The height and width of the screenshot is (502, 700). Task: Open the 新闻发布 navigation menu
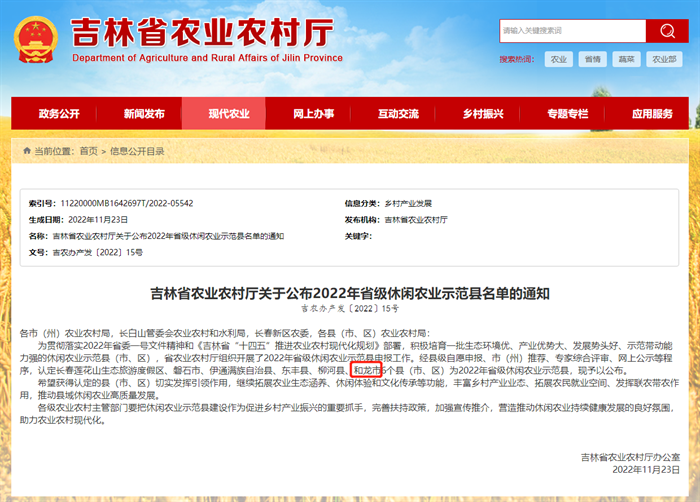click(x=144, y=114)
